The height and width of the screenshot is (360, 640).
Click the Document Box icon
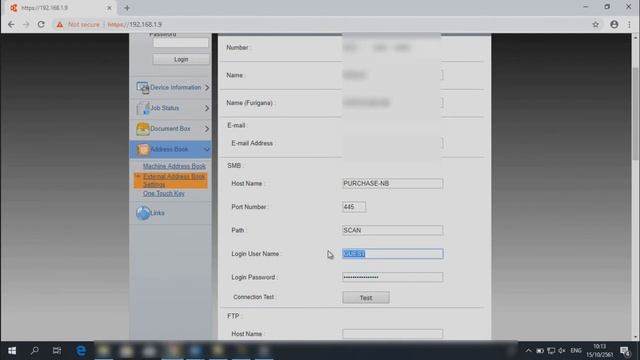tap(142, 129)
